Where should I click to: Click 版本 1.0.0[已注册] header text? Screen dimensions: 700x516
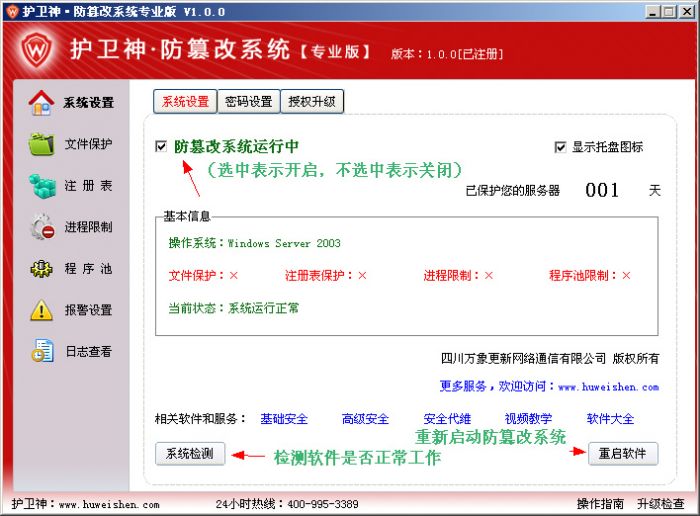447,54
